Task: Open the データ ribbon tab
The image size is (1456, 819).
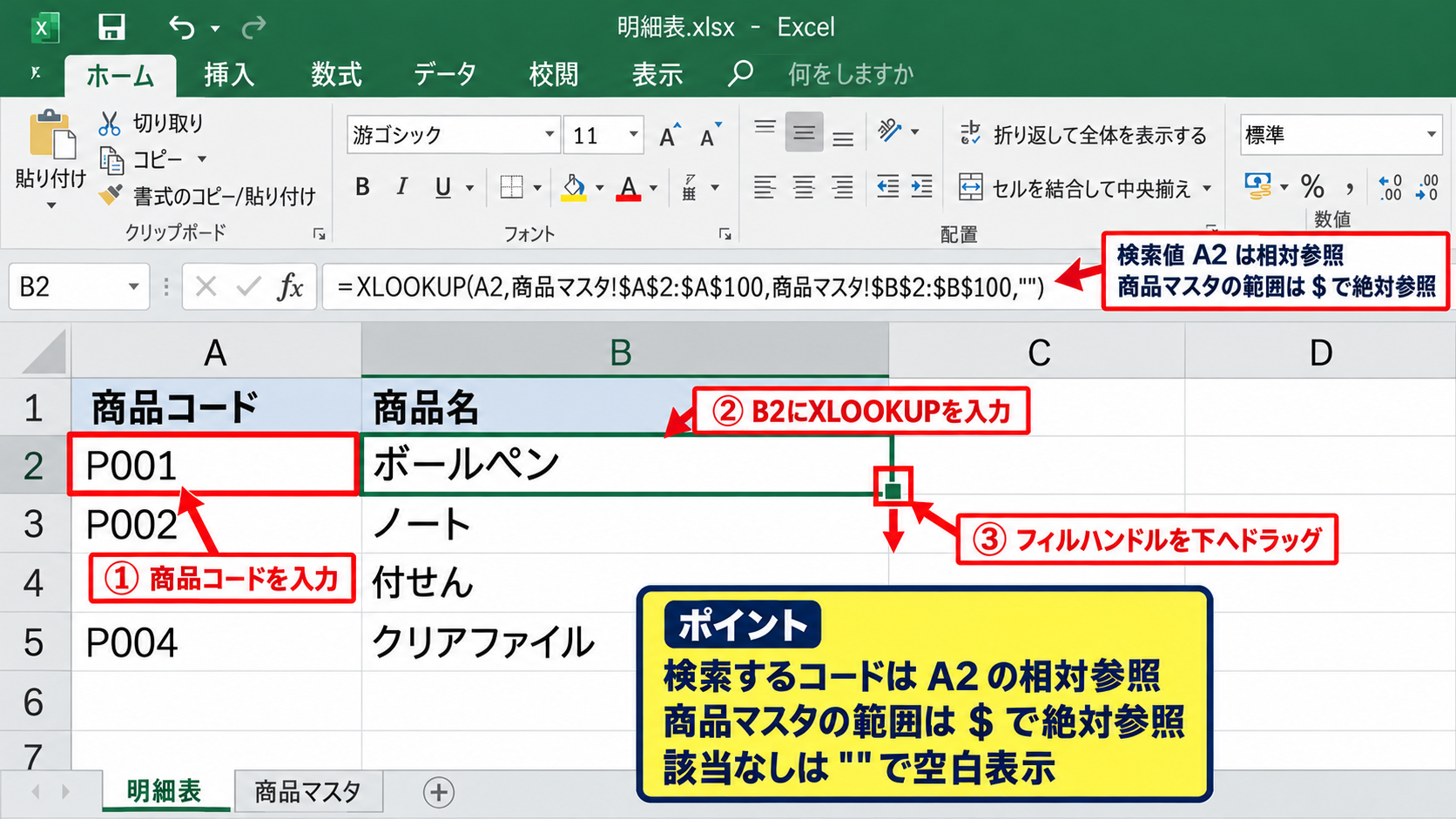Action: pos(445,75)
